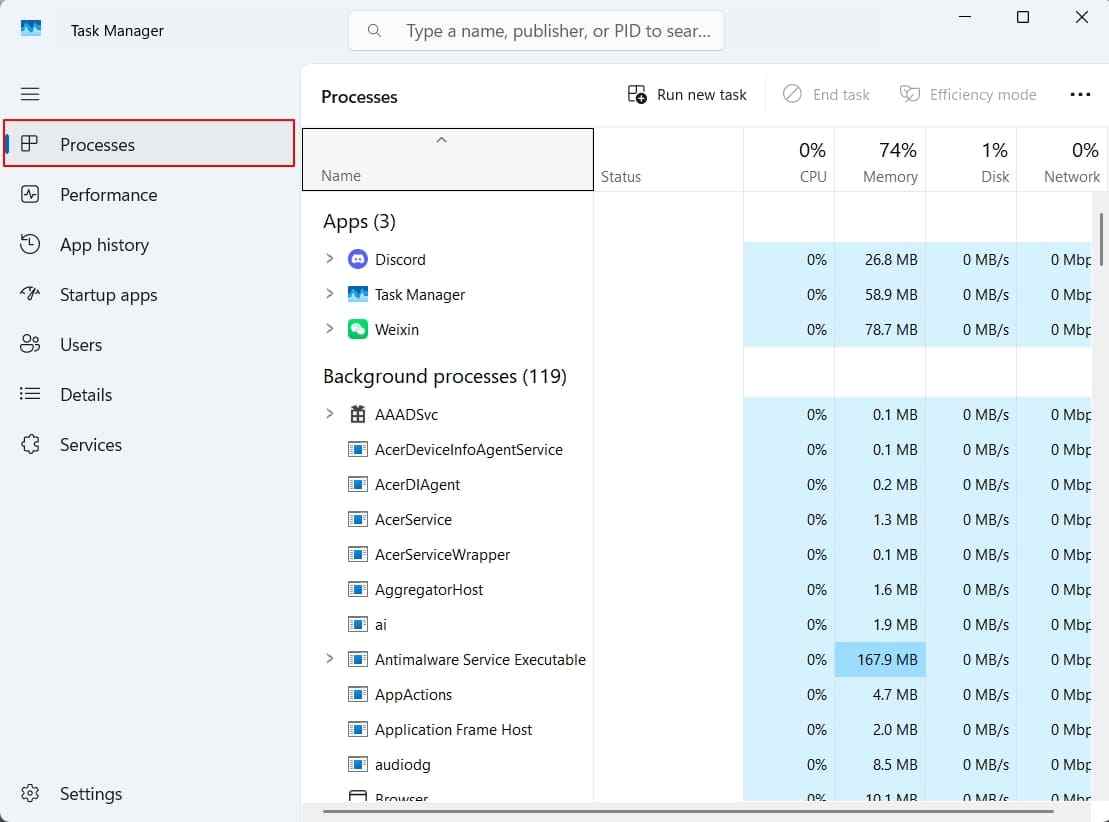The width and height of the screenshot is (1109, 822).
Task: Sort by the Disk column header
Action: coord(971,160)
